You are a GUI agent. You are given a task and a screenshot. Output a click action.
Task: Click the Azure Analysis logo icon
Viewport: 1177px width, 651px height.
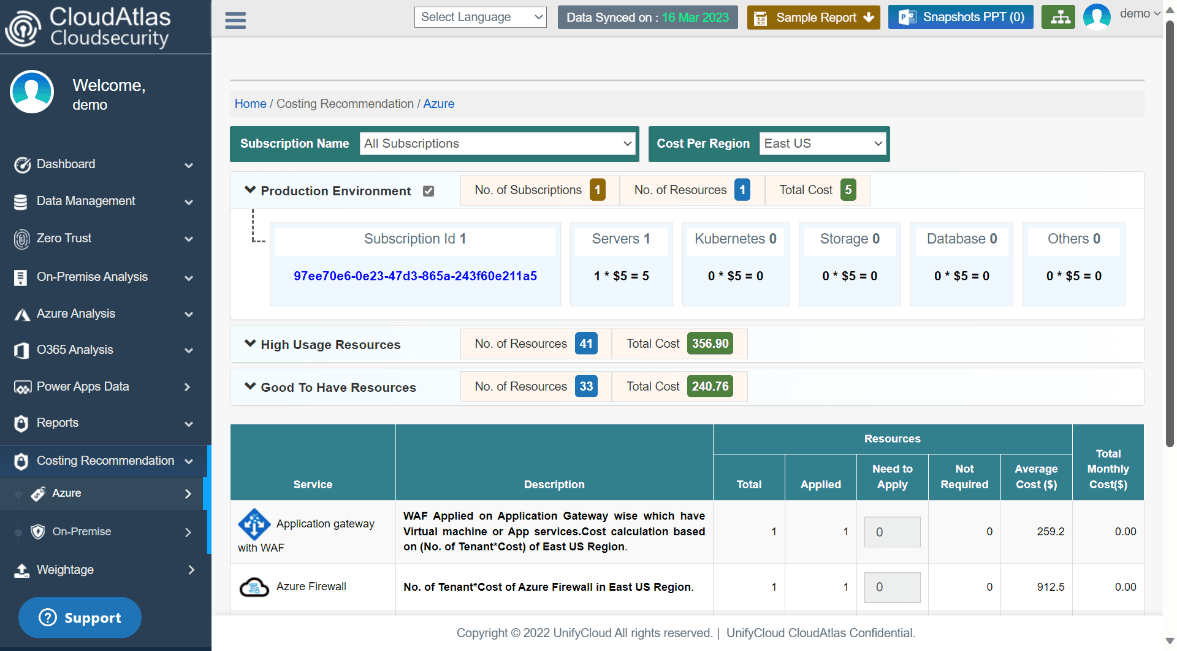22,315
